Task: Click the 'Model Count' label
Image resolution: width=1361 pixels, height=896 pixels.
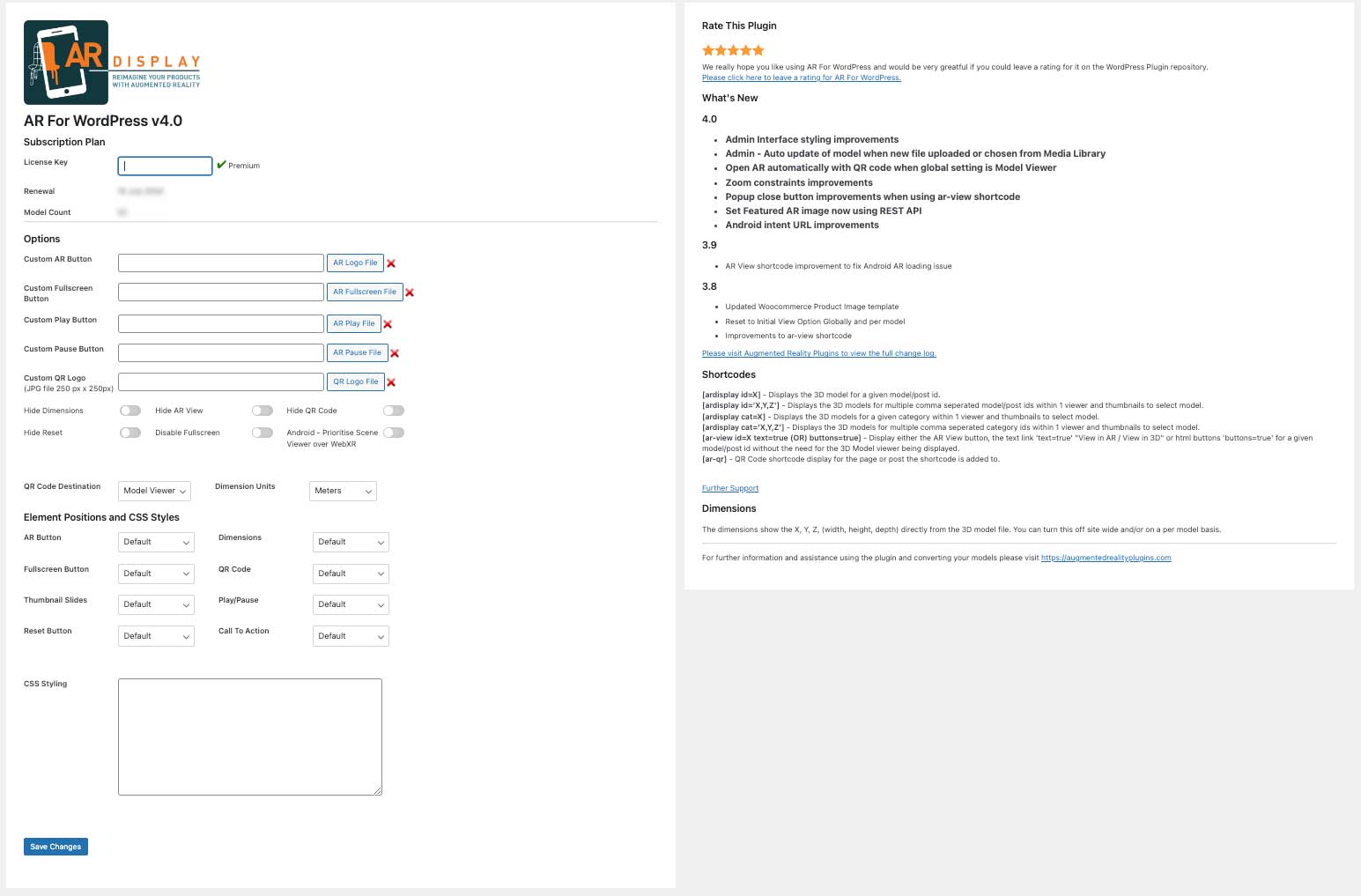Action: [48, 212]
